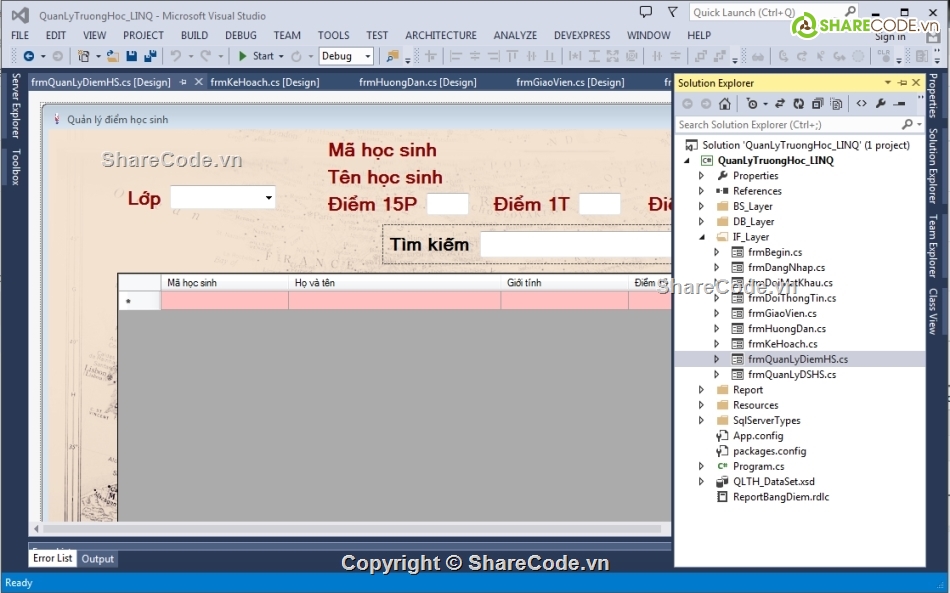Expand the Report folder
The width and height of the screenshot is (950, 593).
pyautogui.click(x=702, y=389)
